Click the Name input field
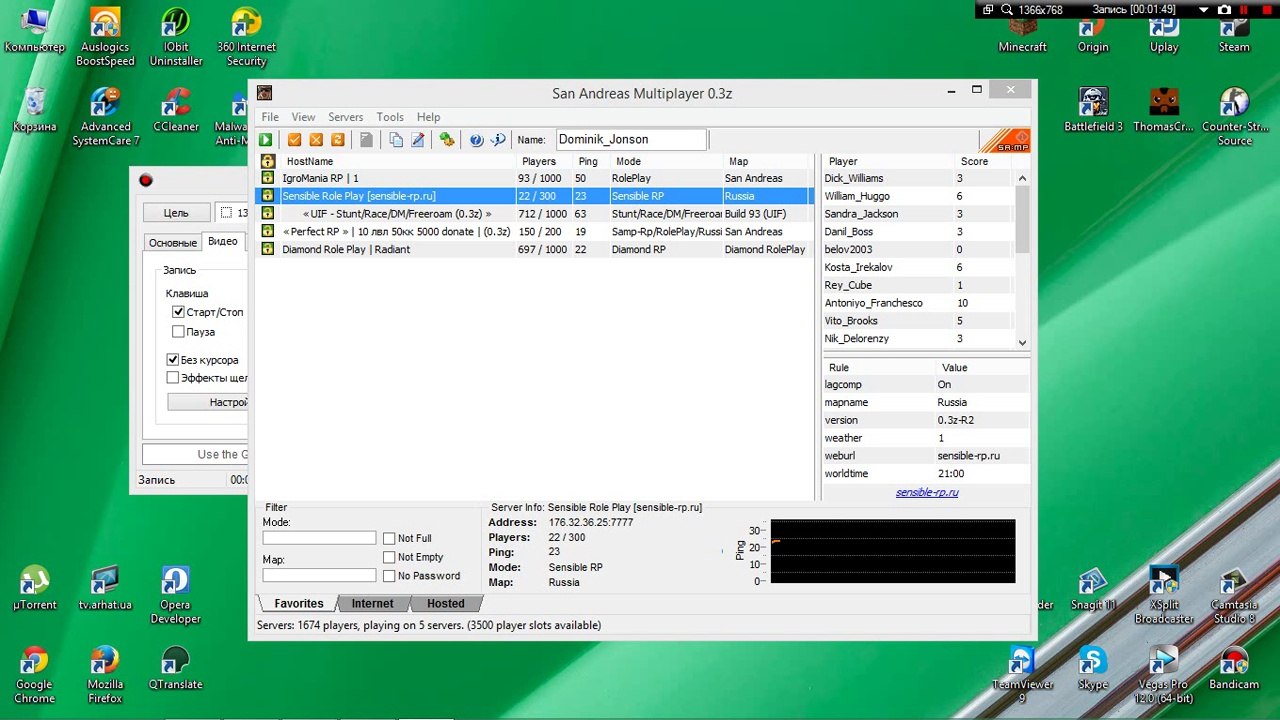Viewport: 1280px width, 720px height. [x=631, y=140]
